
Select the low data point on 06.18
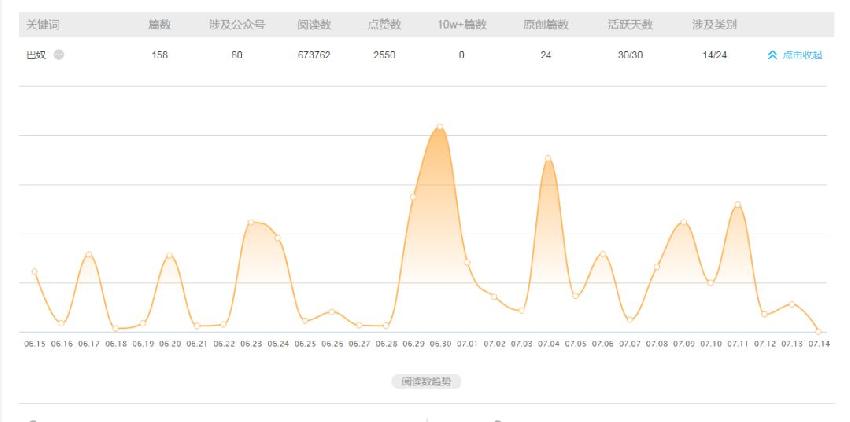[x=115, y=329]
